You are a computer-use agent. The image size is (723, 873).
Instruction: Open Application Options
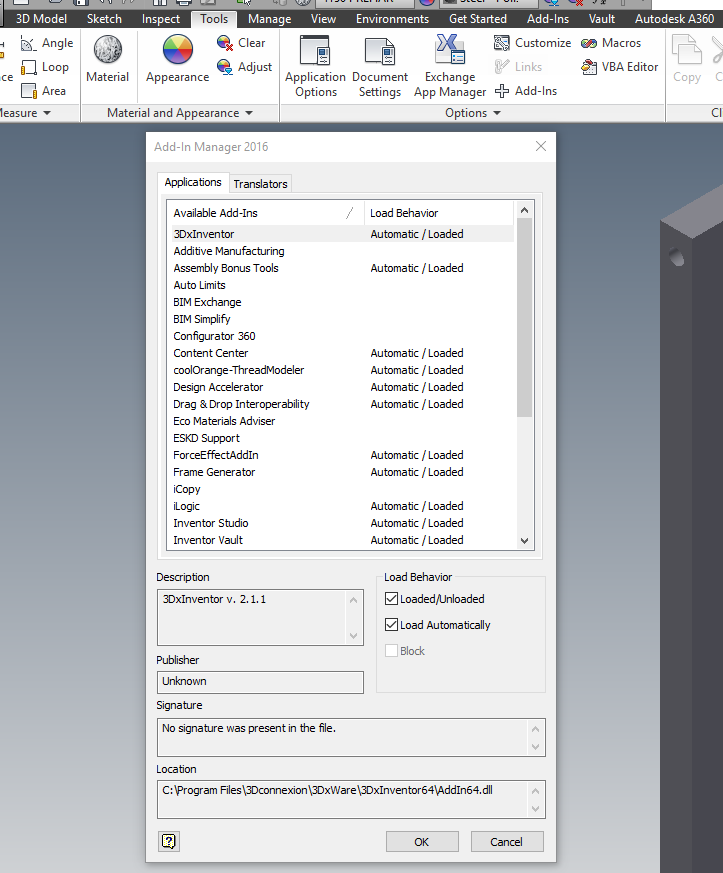pos(316,66)
